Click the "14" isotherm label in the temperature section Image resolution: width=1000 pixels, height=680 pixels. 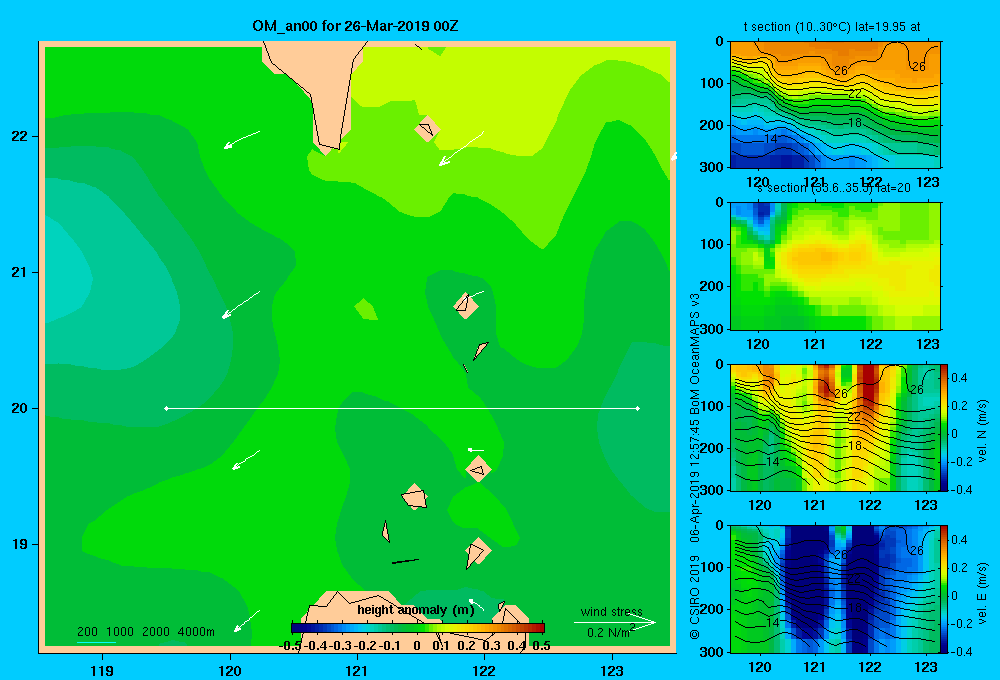pos(770,138)
